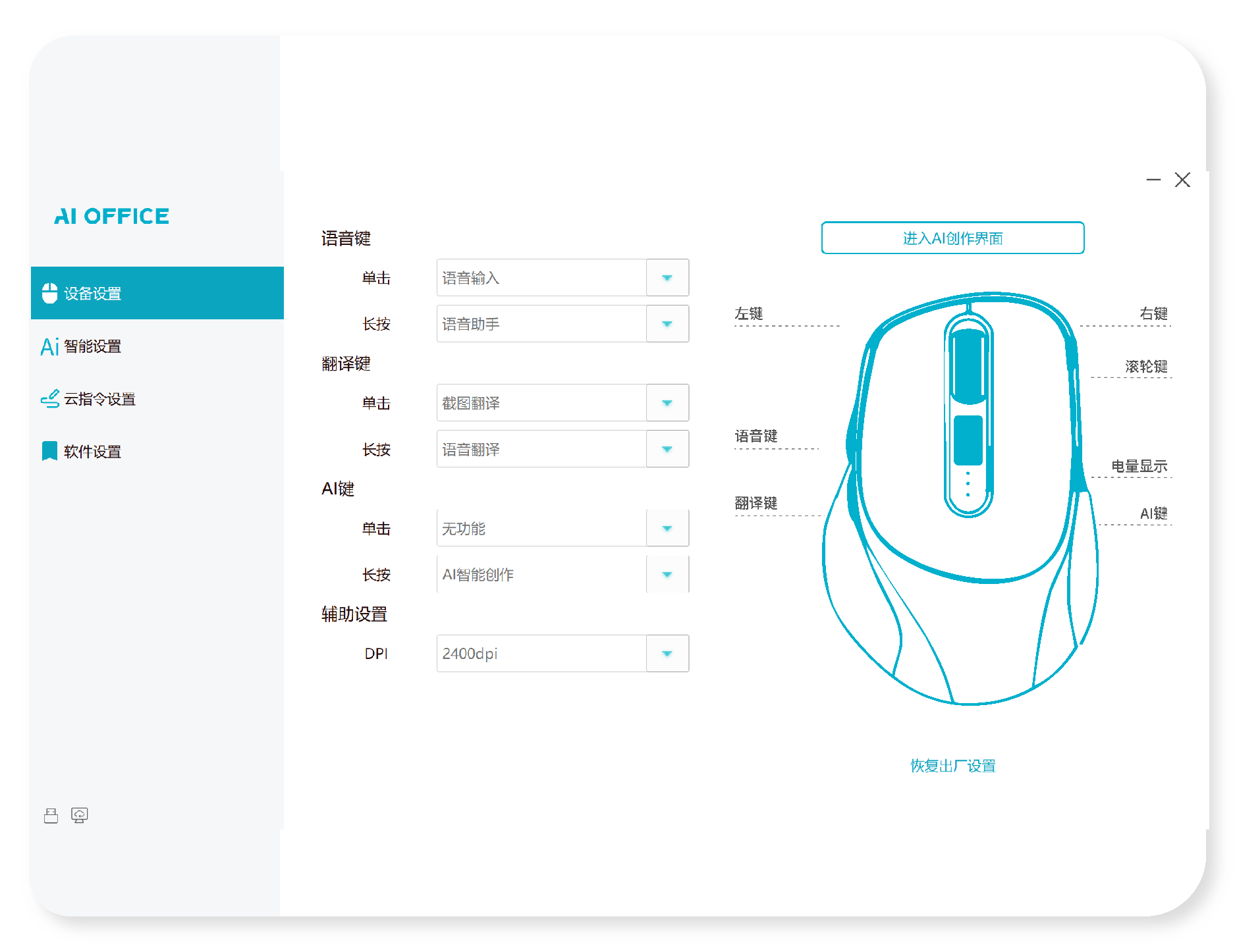Viewport: 1235px width, 952px height.
Task: Click the mouse icon beside 设备设置
Action: [49, 293]
